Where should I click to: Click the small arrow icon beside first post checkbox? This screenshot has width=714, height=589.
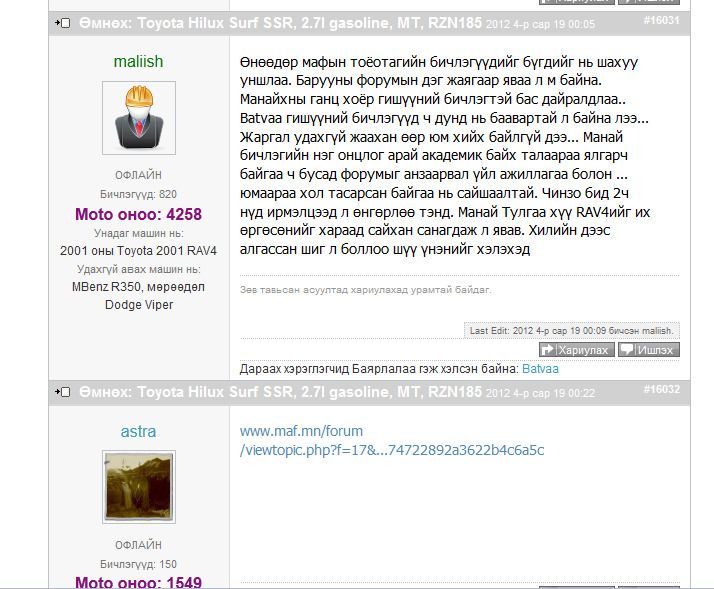pyautogui.click(x=57, y=23)
